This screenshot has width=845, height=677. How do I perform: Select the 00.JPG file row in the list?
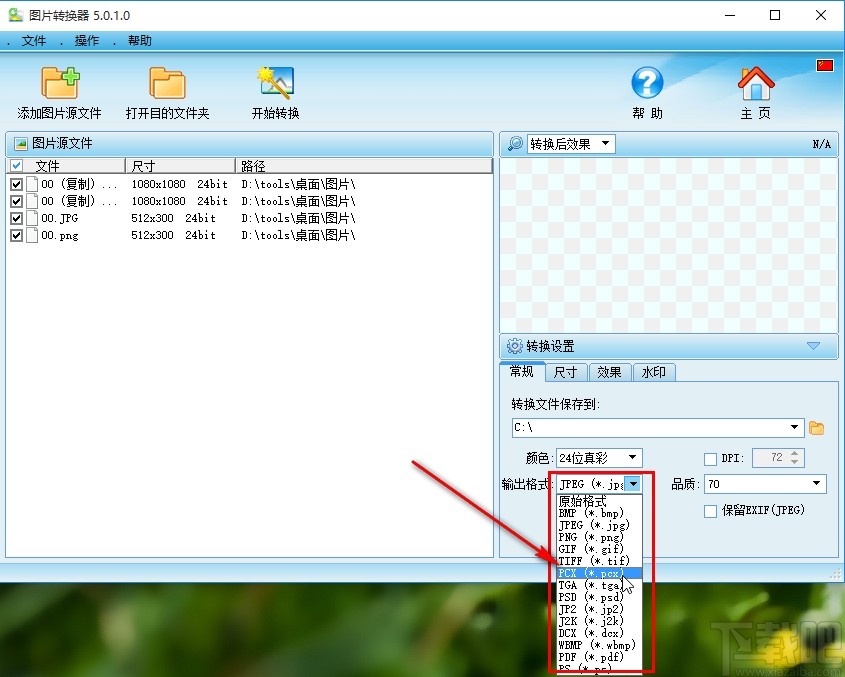[x=60, y=218]
